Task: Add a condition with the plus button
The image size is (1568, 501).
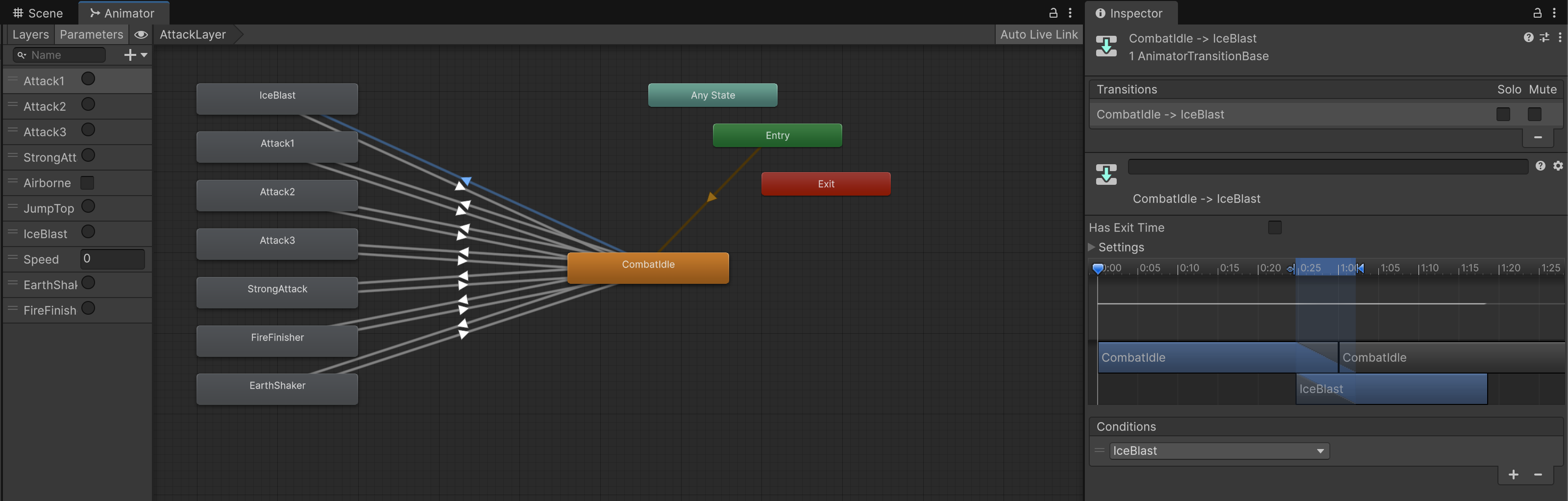Action: point(1513,475)
